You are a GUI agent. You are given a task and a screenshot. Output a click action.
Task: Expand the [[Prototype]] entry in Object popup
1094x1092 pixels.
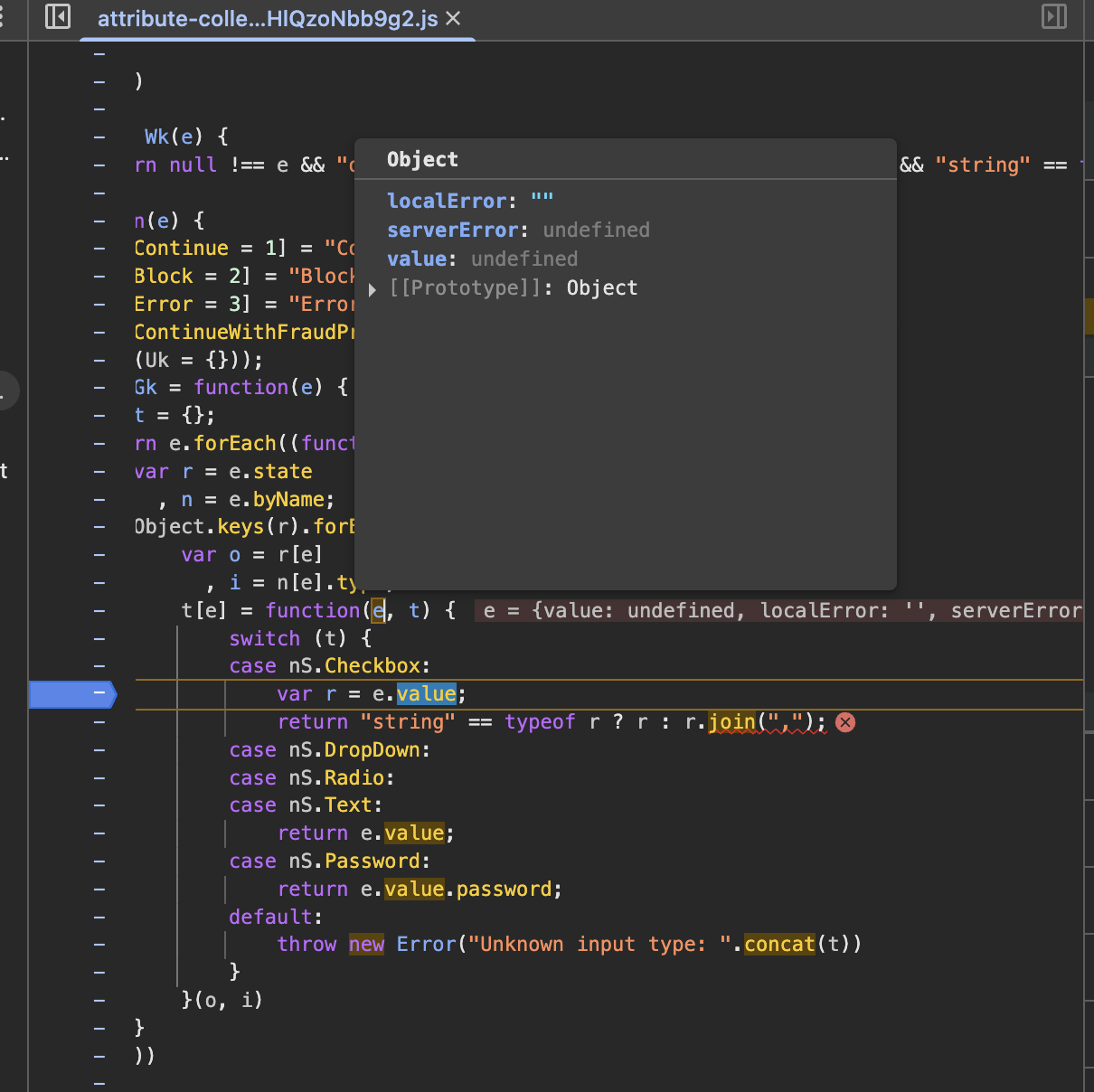click(373, 289)
